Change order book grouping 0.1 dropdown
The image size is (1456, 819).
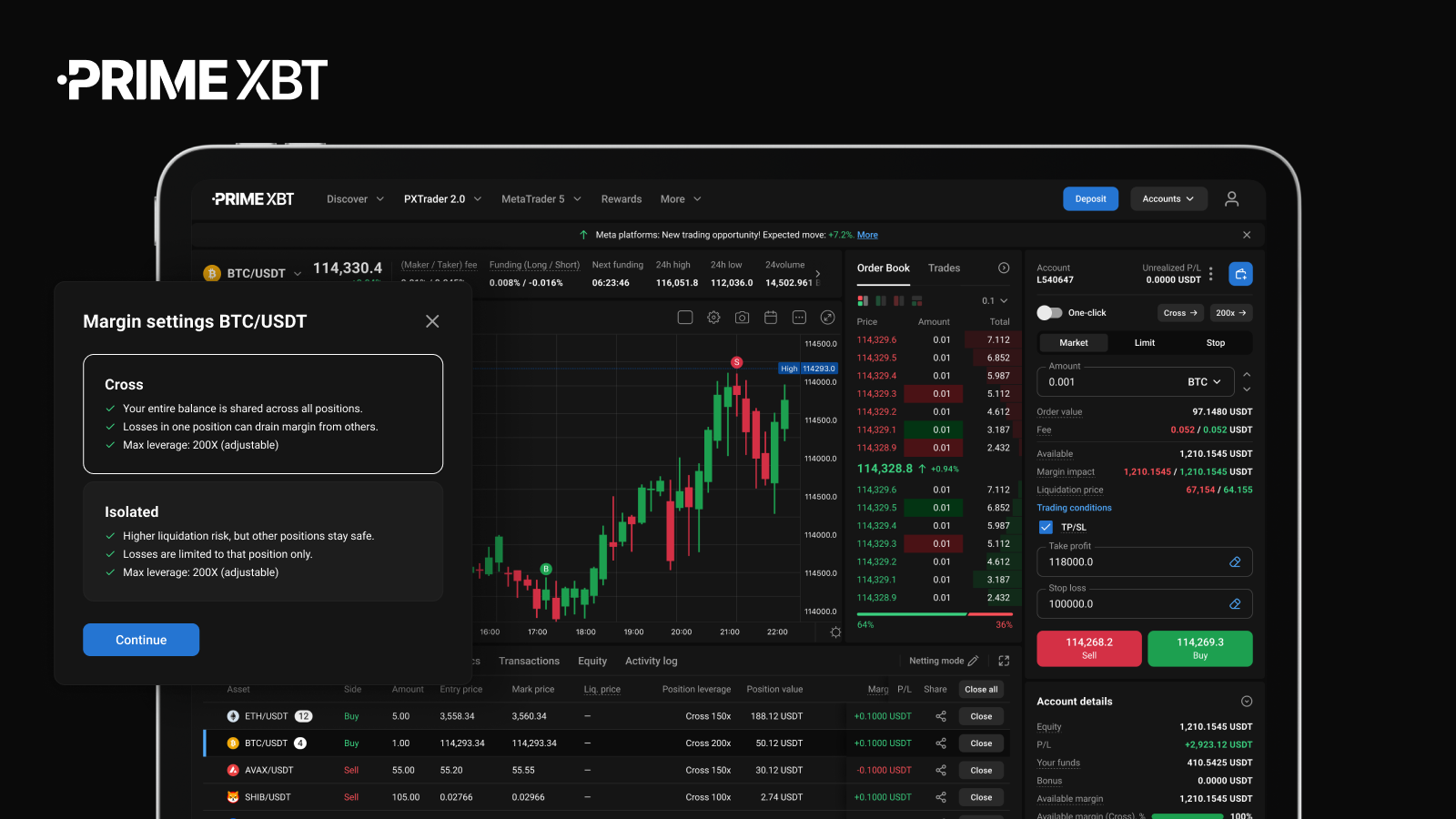coord(995,301)
